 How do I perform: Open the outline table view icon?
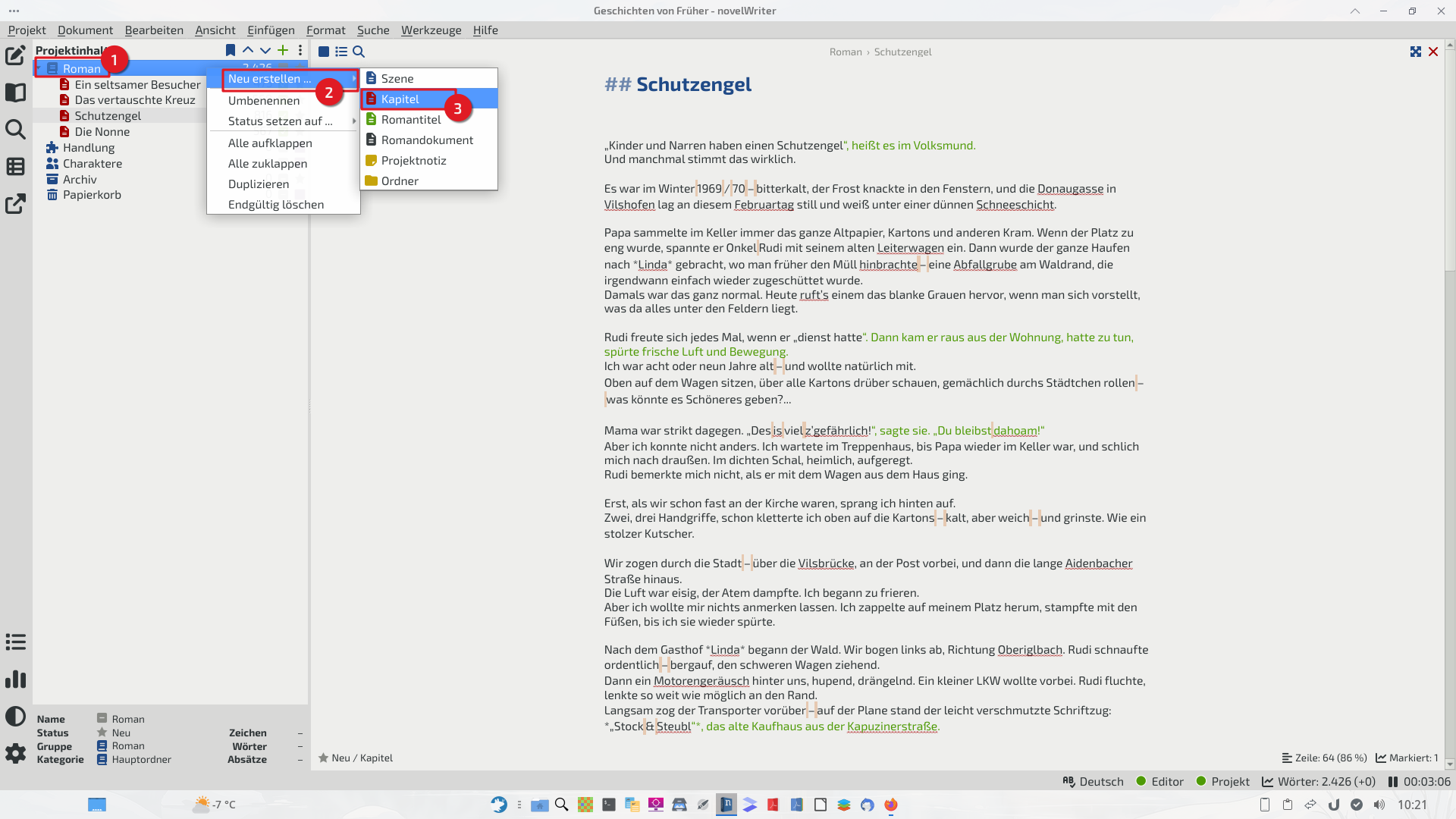[15, 166]
